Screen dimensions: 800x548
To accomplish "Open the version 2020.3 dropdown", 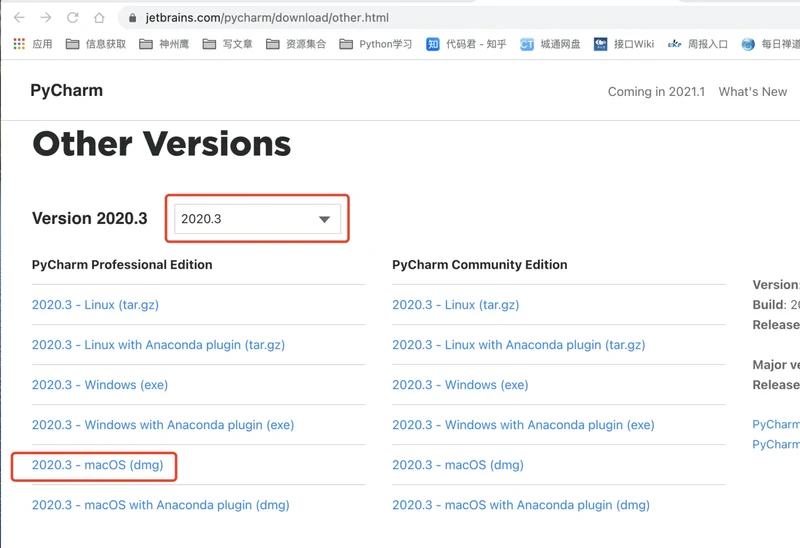I will click(x=257, y=219).
